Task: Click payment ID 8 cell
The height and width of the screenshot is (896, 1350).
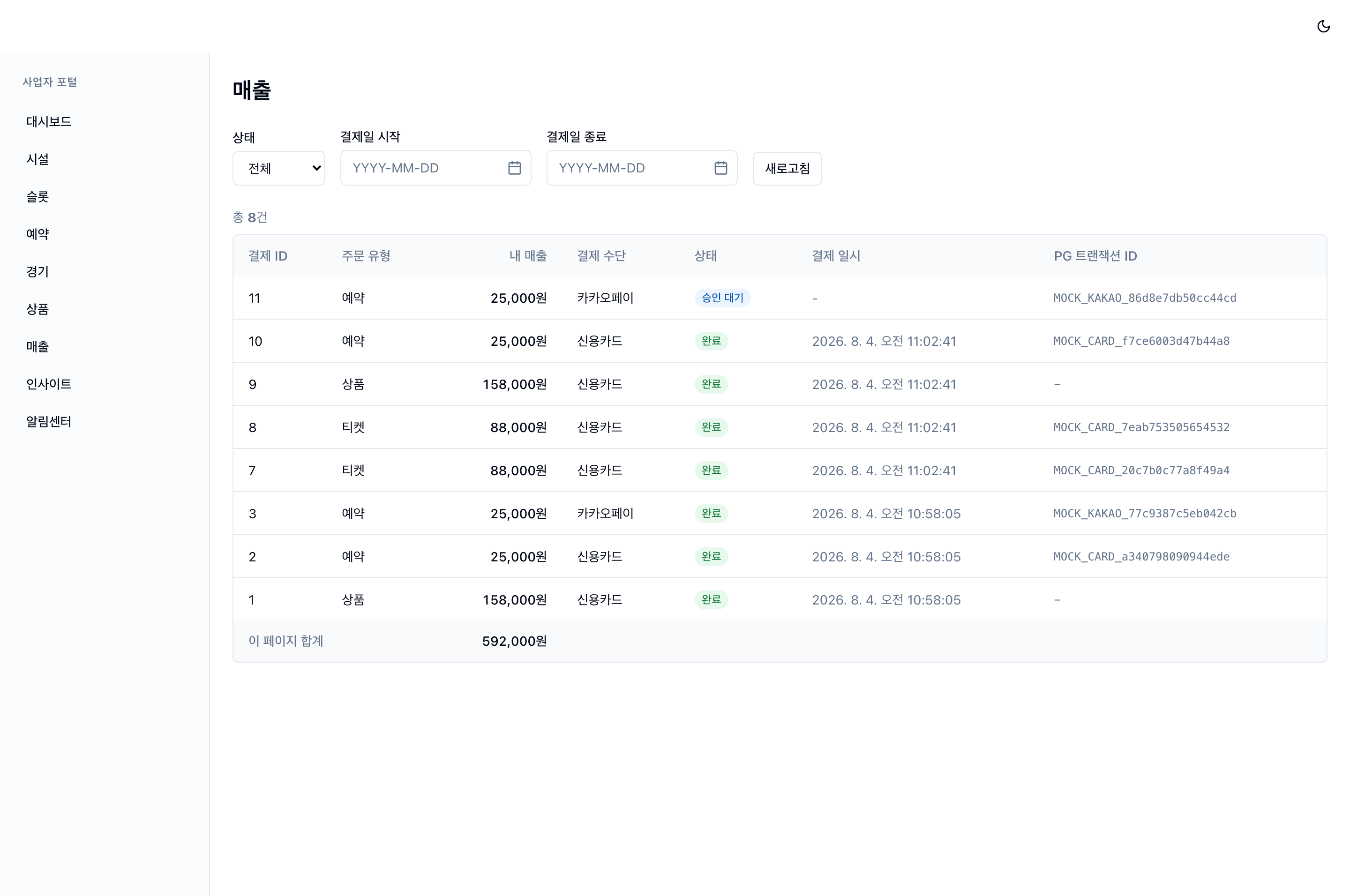Action: 252,427
